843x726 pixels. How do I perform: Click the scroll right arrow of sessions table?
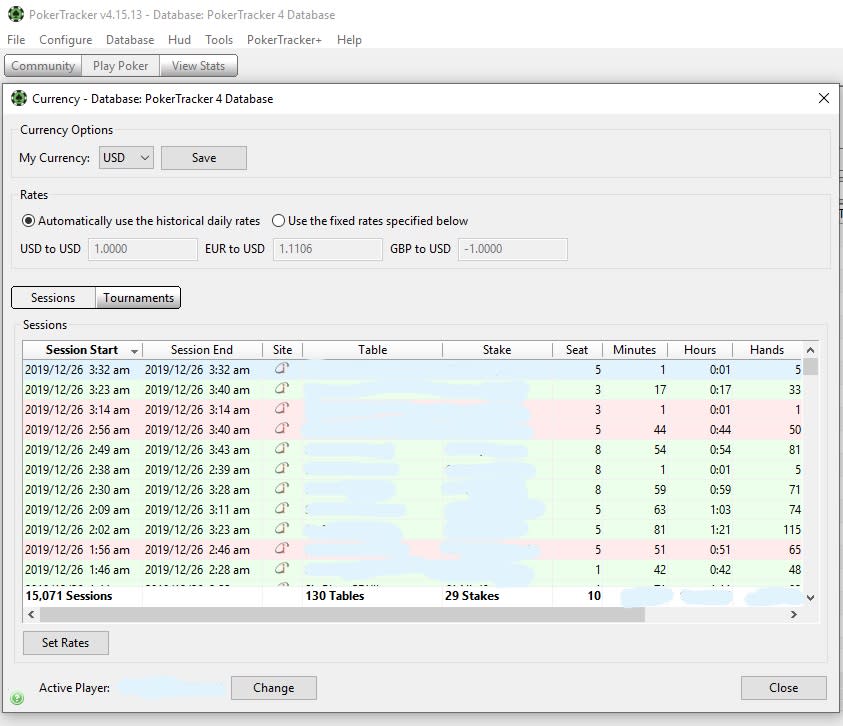(794, 614)
